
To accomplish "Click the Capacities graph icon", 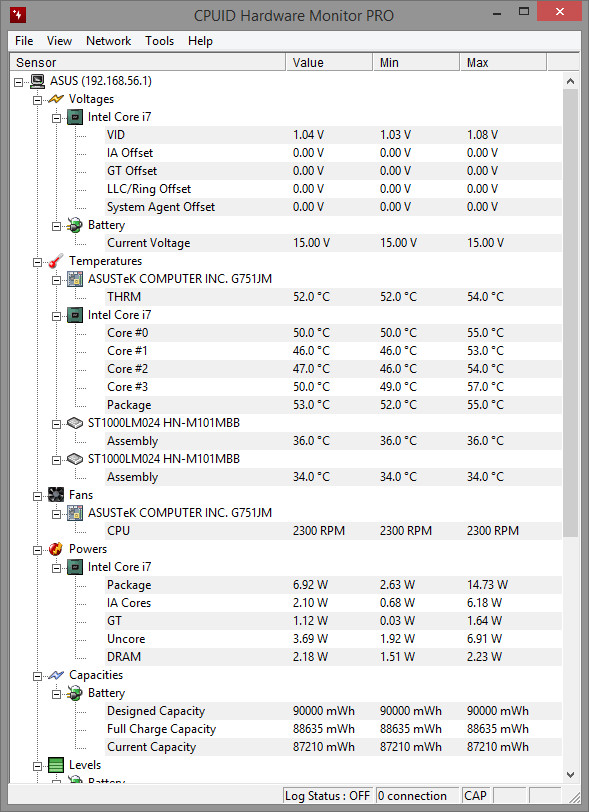I will 56,675.
